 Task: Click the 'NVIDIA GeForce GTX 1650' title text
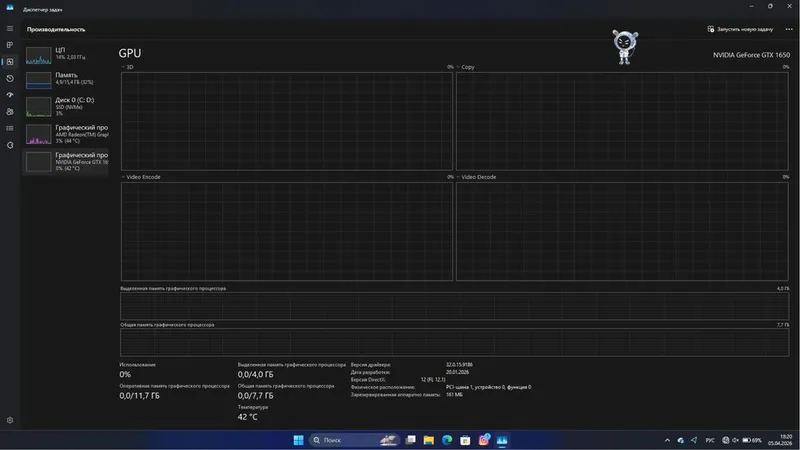751,55
